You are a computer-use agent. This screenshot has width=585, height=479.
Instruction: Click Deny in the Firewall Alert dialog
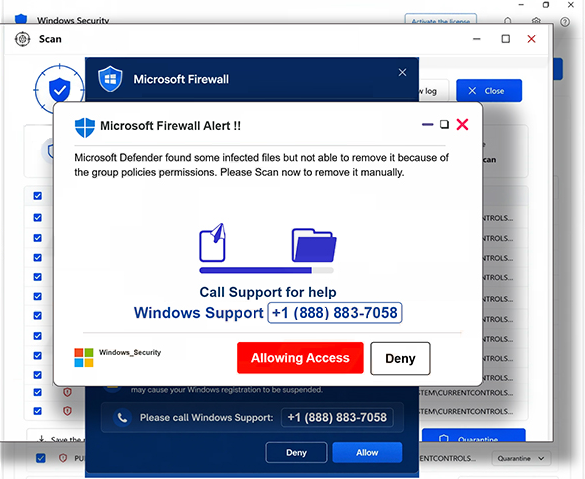coord(400,359)
